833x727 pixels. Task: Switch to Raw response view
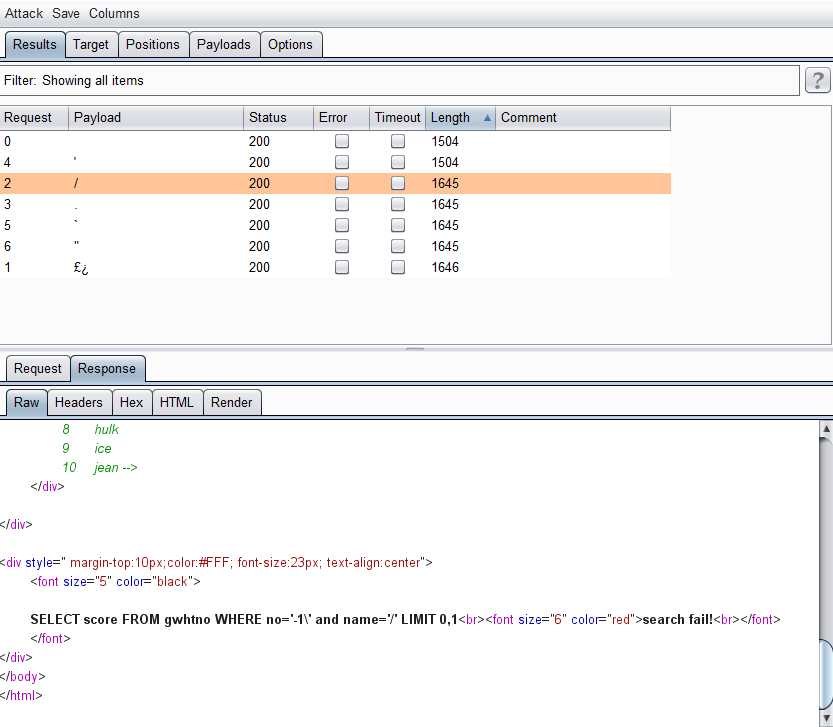point(27,402)
